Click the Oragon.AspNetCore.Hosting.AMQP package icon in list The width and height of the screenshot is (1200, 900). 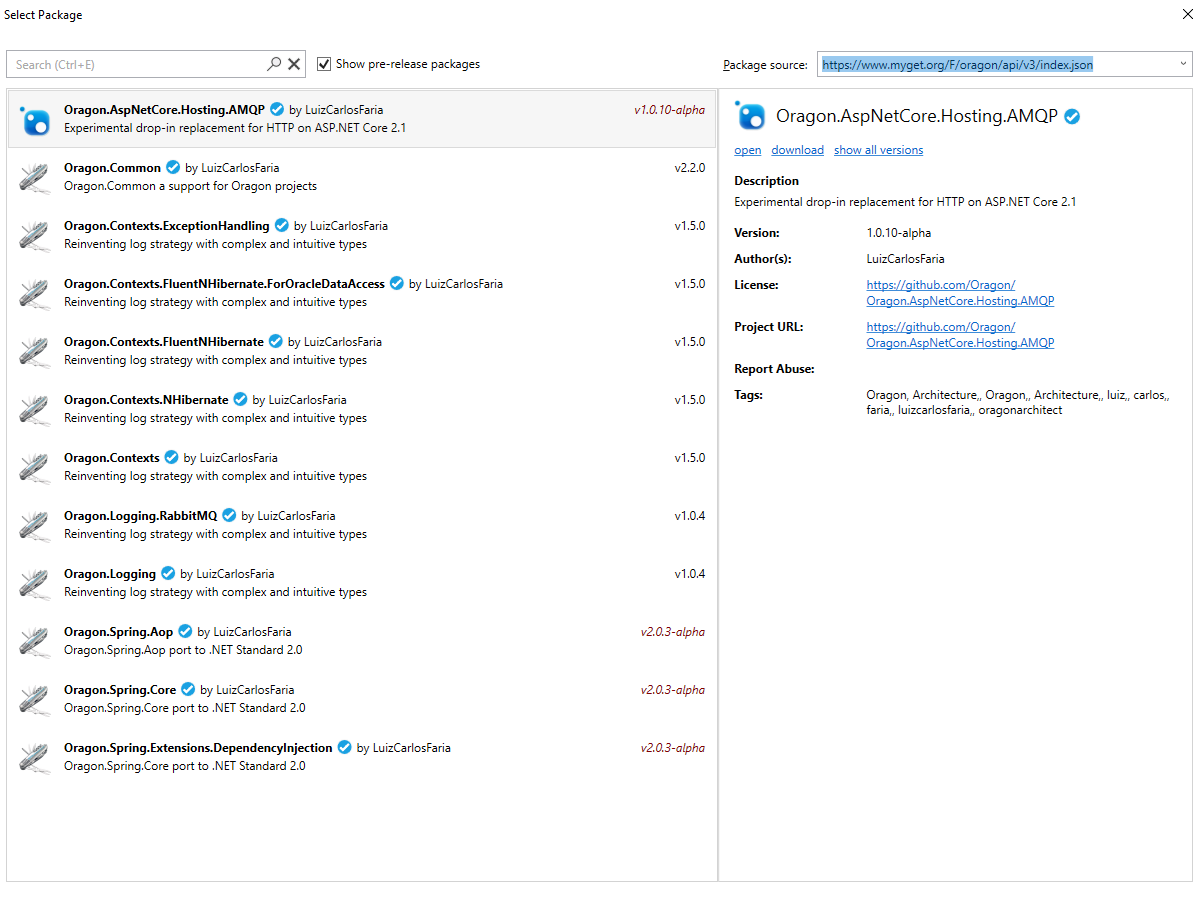click(x=35, y=119)
